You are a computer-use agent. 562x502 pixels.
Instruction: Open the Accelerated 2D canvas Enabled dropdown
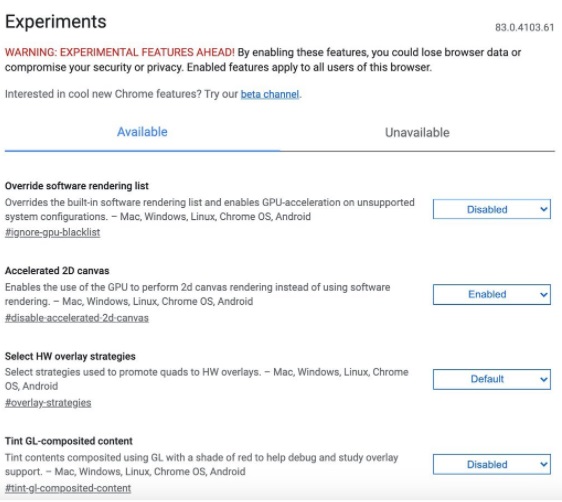pyautogui.click(x=491, y=295)
